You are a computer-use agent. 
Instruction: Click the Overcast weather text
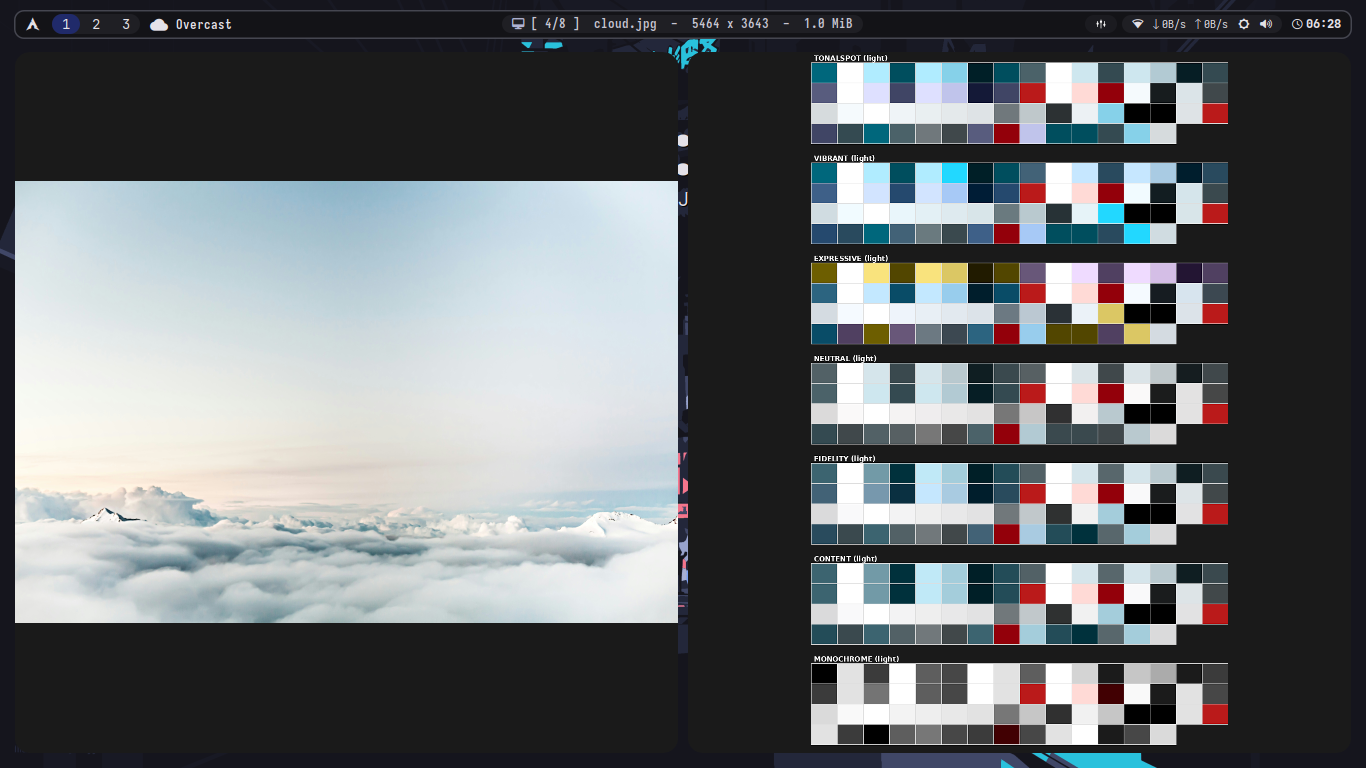(x=203, y=23)
